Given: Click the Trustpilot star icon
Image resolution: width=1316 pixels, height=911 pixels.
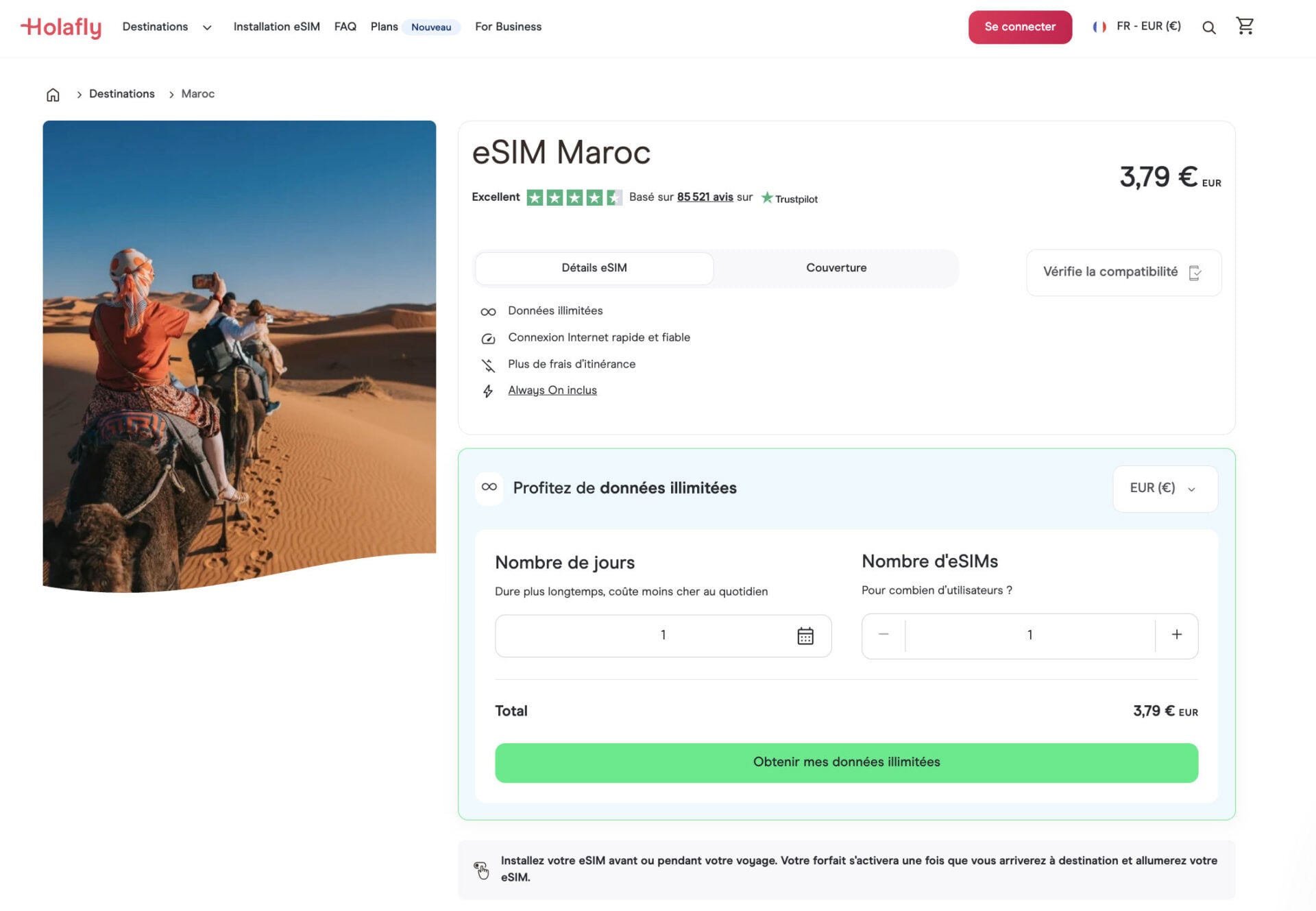Looking at the screenshot, I should 768,197.
